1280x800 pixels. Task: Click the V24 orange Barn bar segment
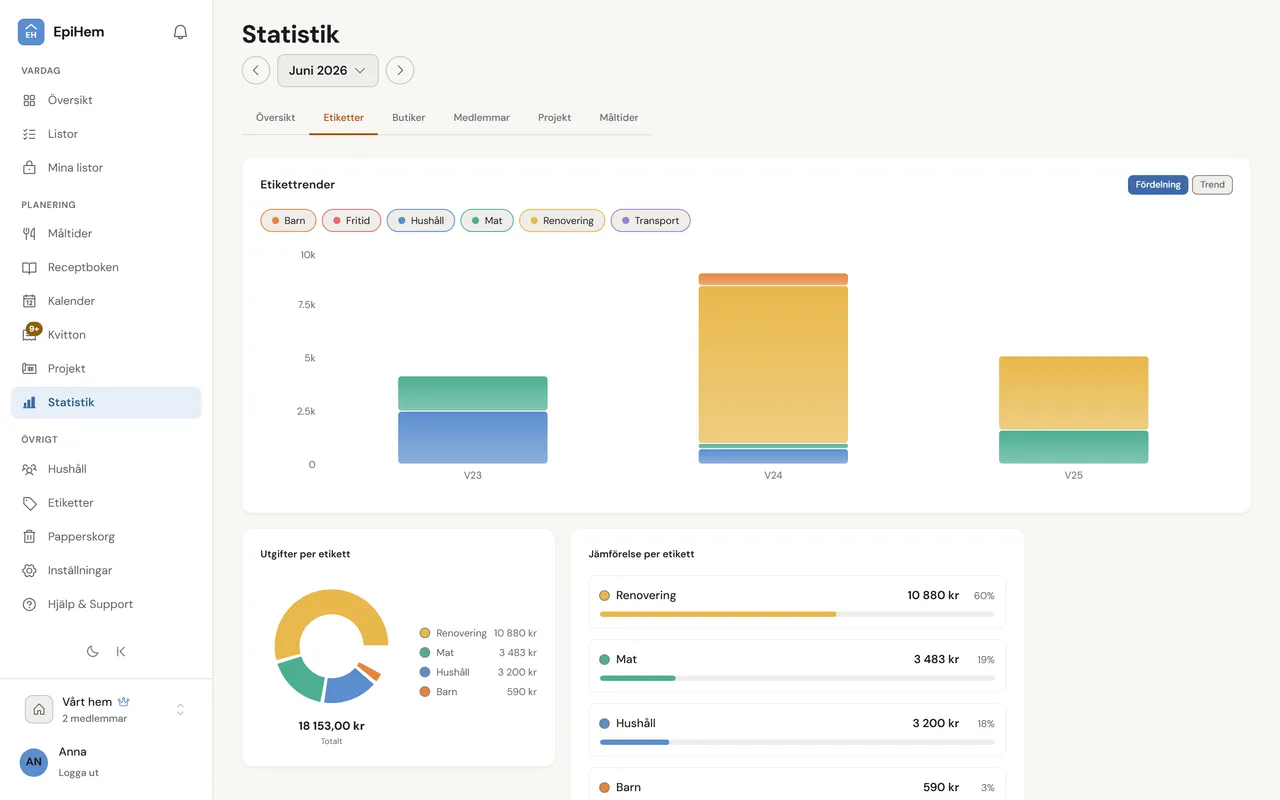[x=773, y=279]
